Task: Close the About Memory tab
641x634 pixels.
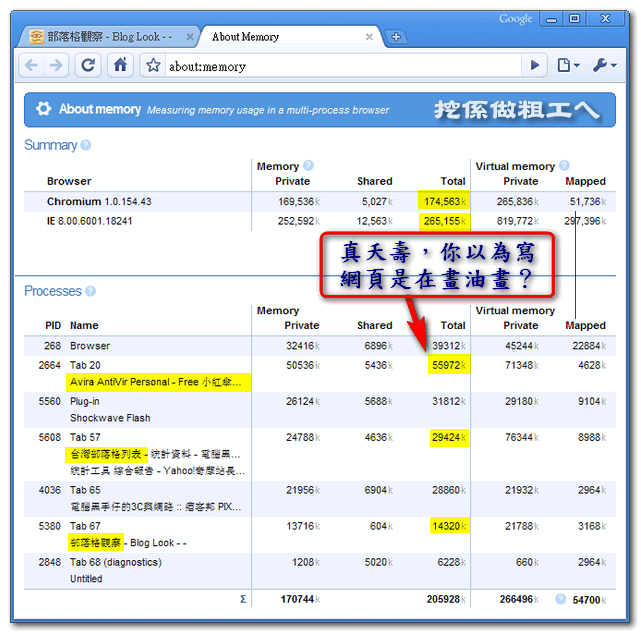Action: (369, 37)
